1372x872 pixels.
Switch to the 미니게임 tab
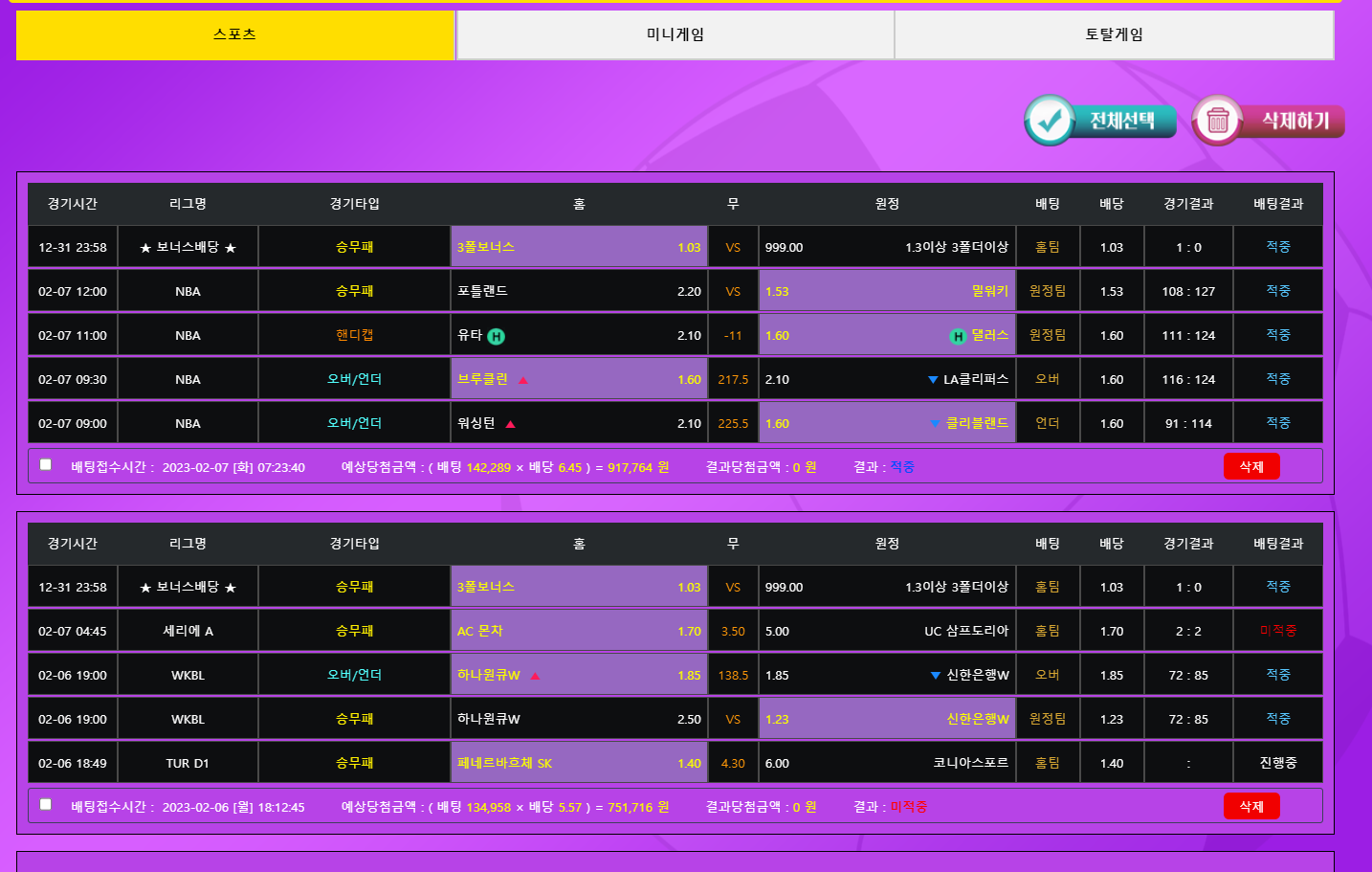tap(675, 35)
